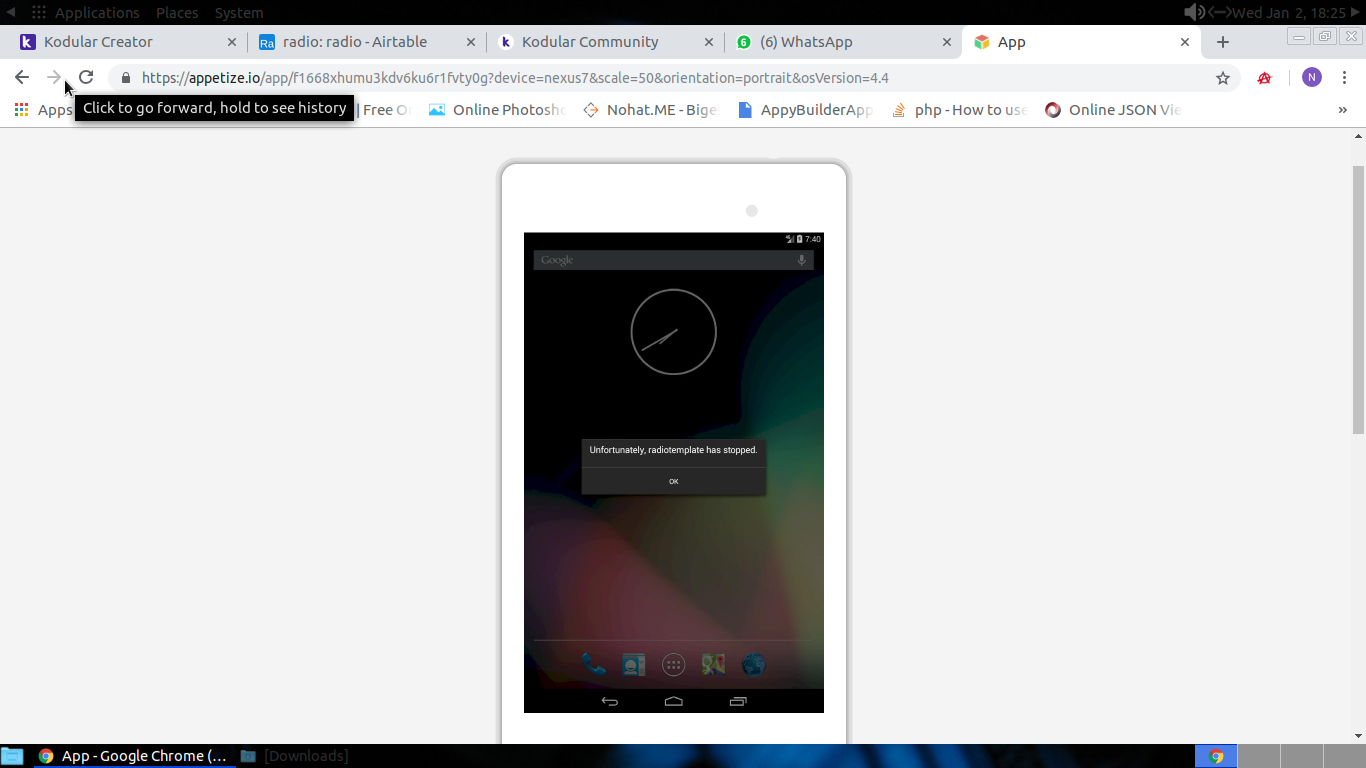Tap the Android home navigation button

pyautogui.click(x=674, y=701)
